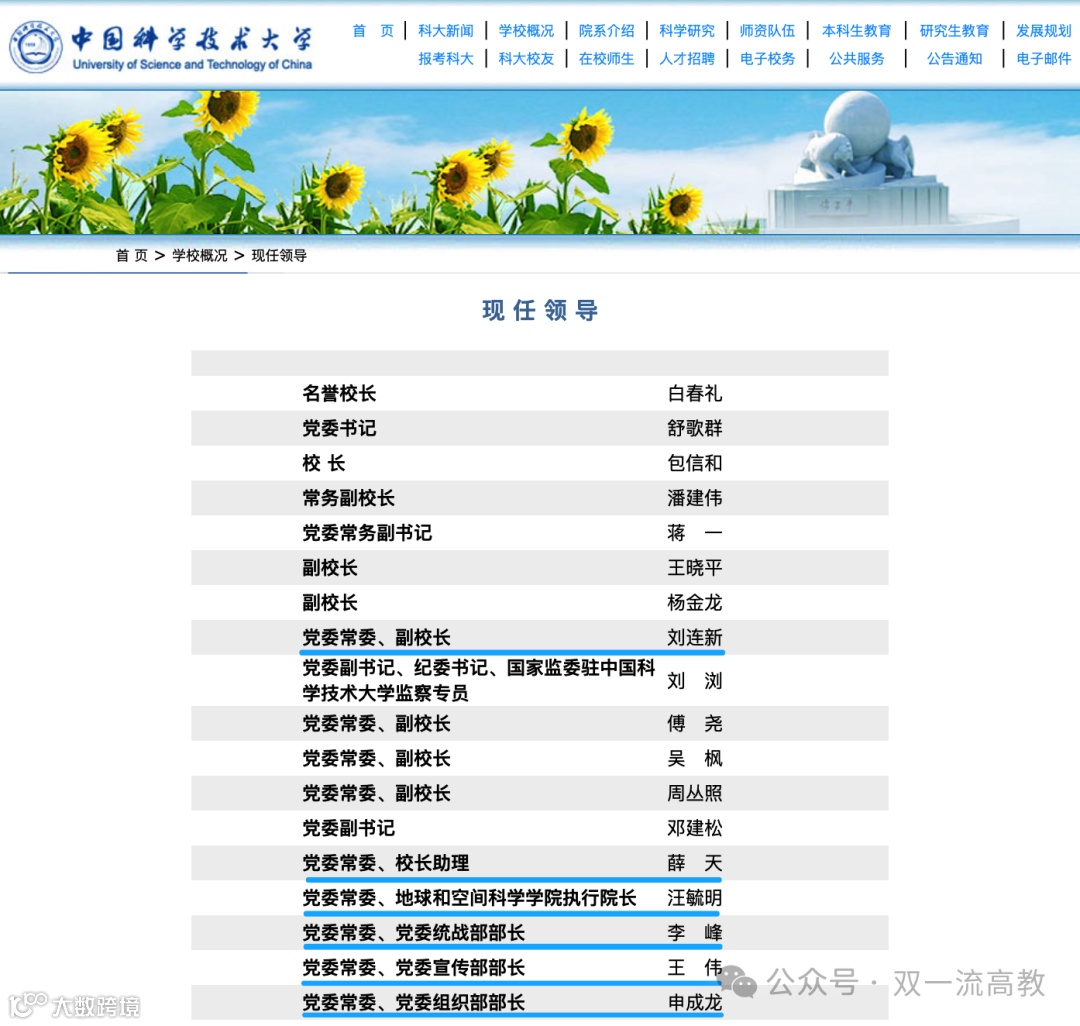Go to 学校概况 in top navigation

coord(526,31)
